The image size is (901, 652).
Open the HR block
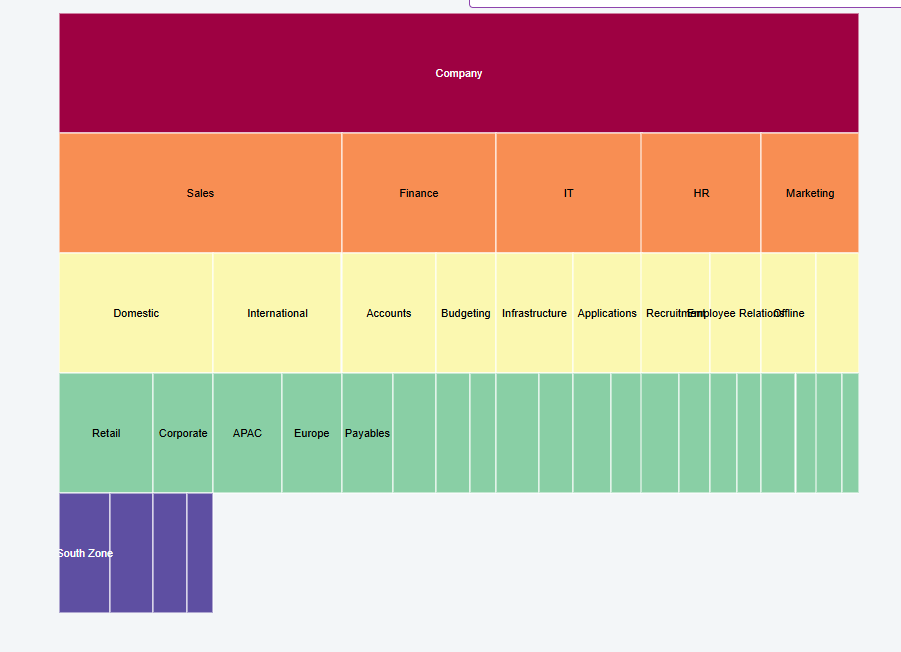(x=701, y=193)
